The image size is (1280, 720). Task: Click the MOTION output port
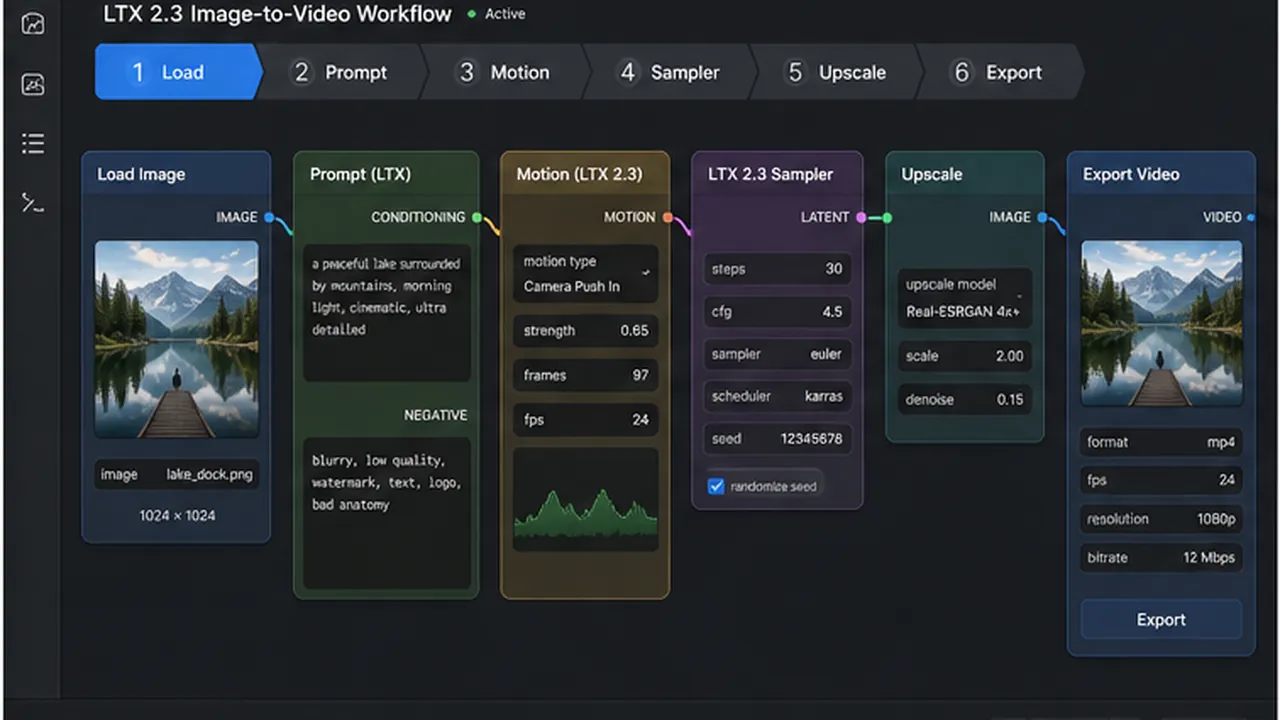668,217
